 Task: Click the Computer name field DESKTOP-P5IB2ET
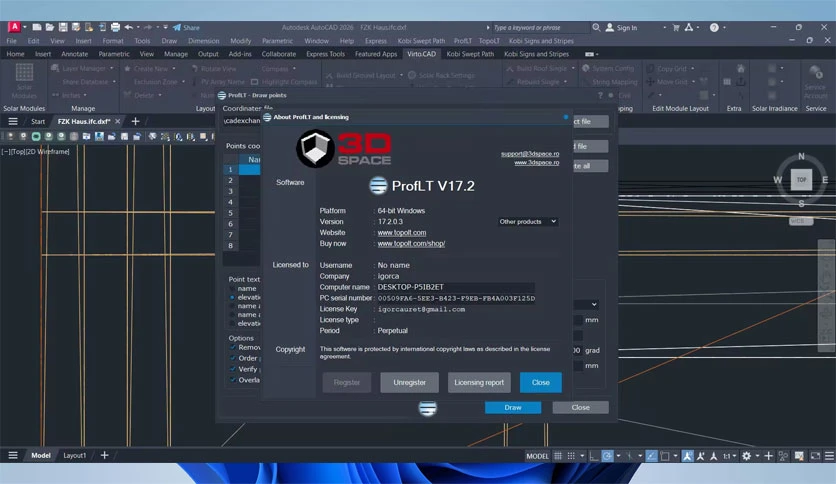(455, 287)
